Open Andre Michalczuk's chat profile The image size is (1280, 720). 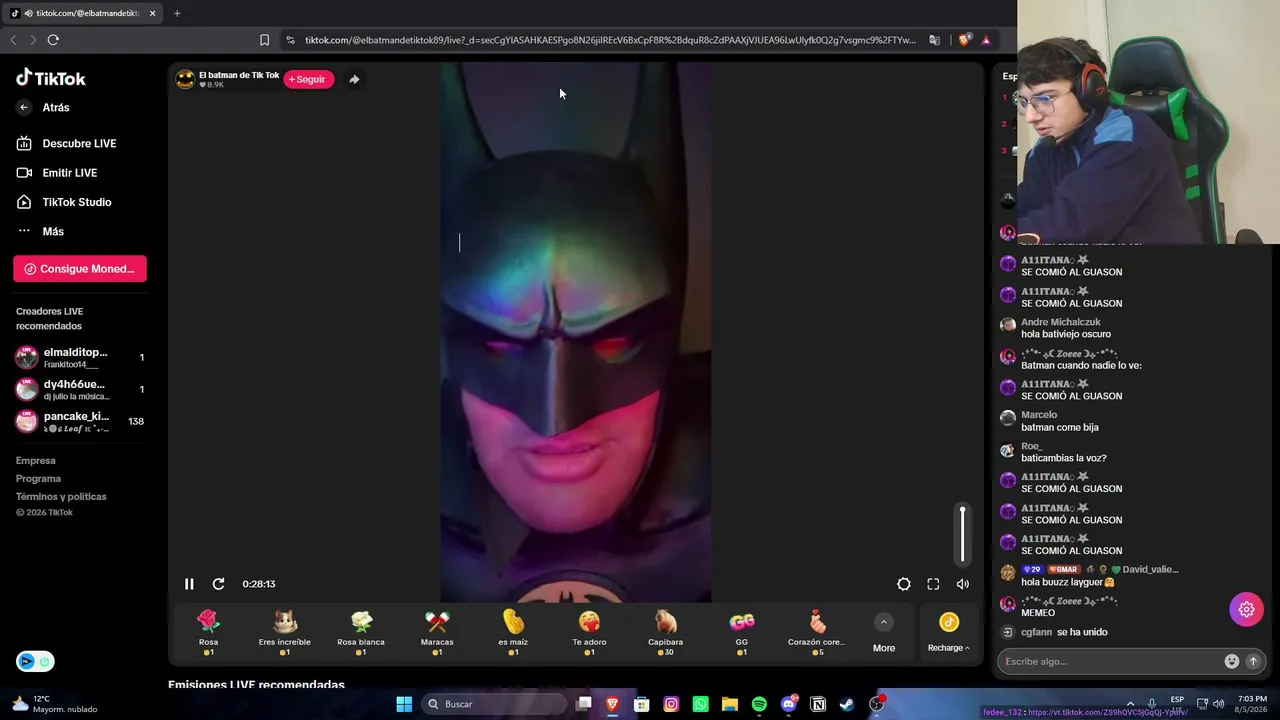[x=1060, y=322]
